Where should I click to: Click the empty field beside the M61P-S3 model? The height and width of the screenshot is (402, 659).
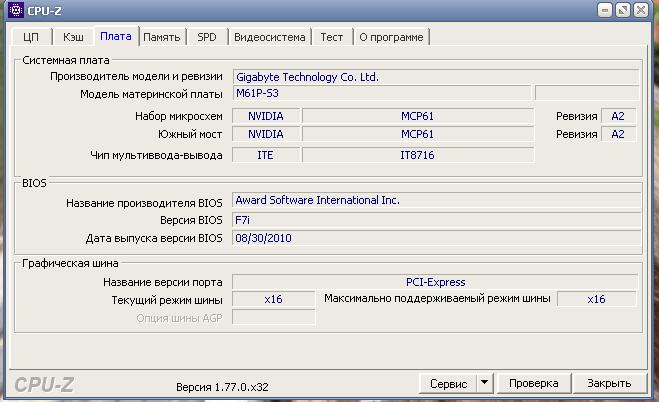tap(587, 93)
